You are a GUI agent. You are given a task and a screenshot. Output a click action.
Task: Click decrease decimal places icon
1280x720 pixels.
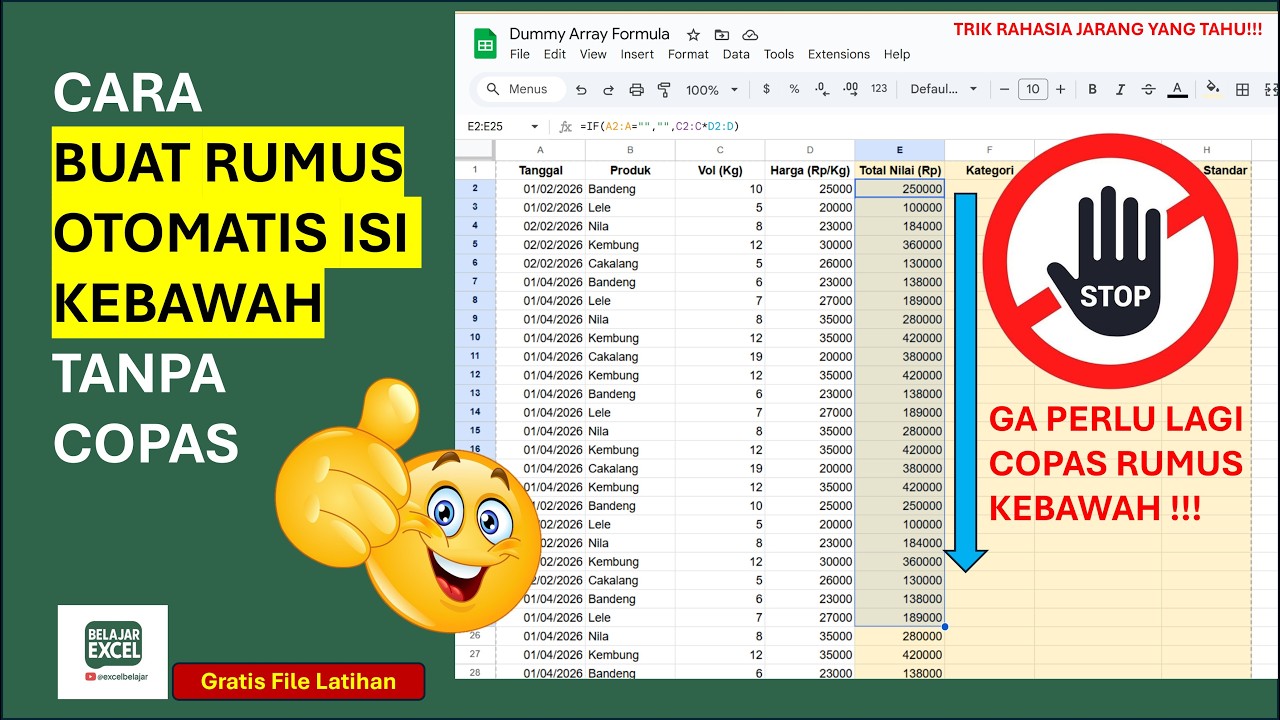click(x=822, y=89)
